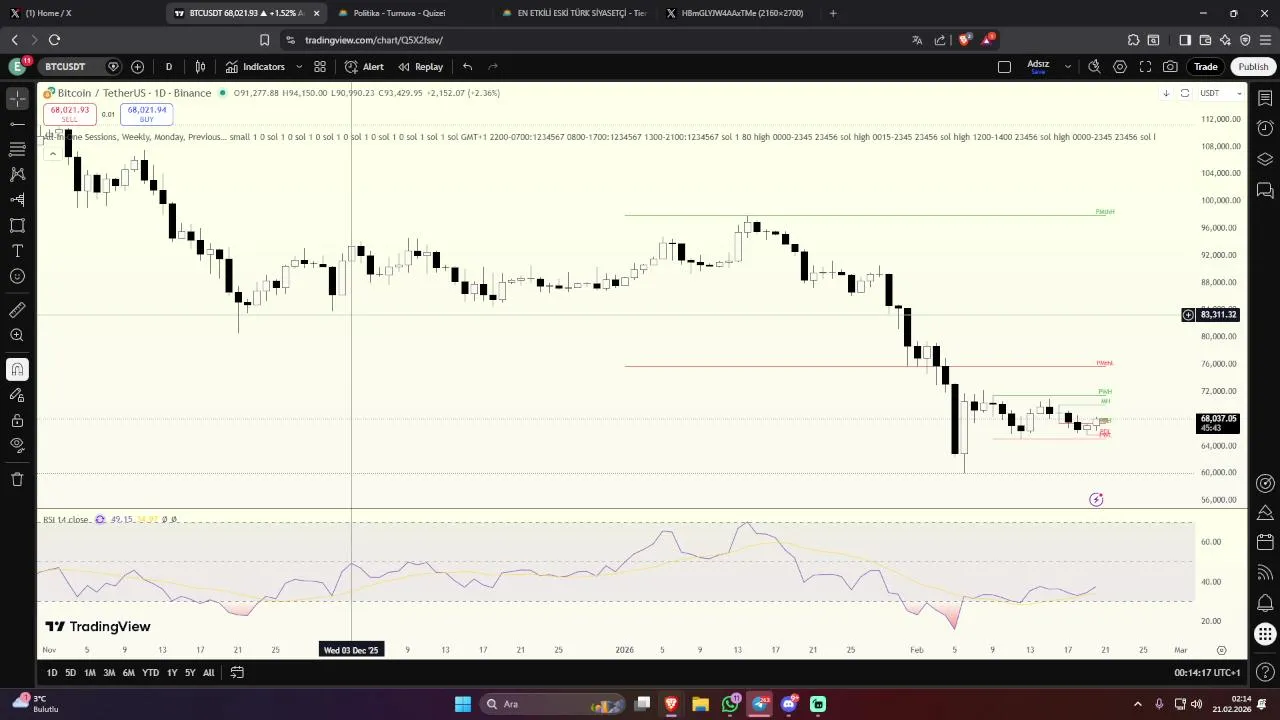Screen dimensions: 1280x720
Task: Show the object tree layers panel
Action: pyautogui.click(x=1265, y=159)
